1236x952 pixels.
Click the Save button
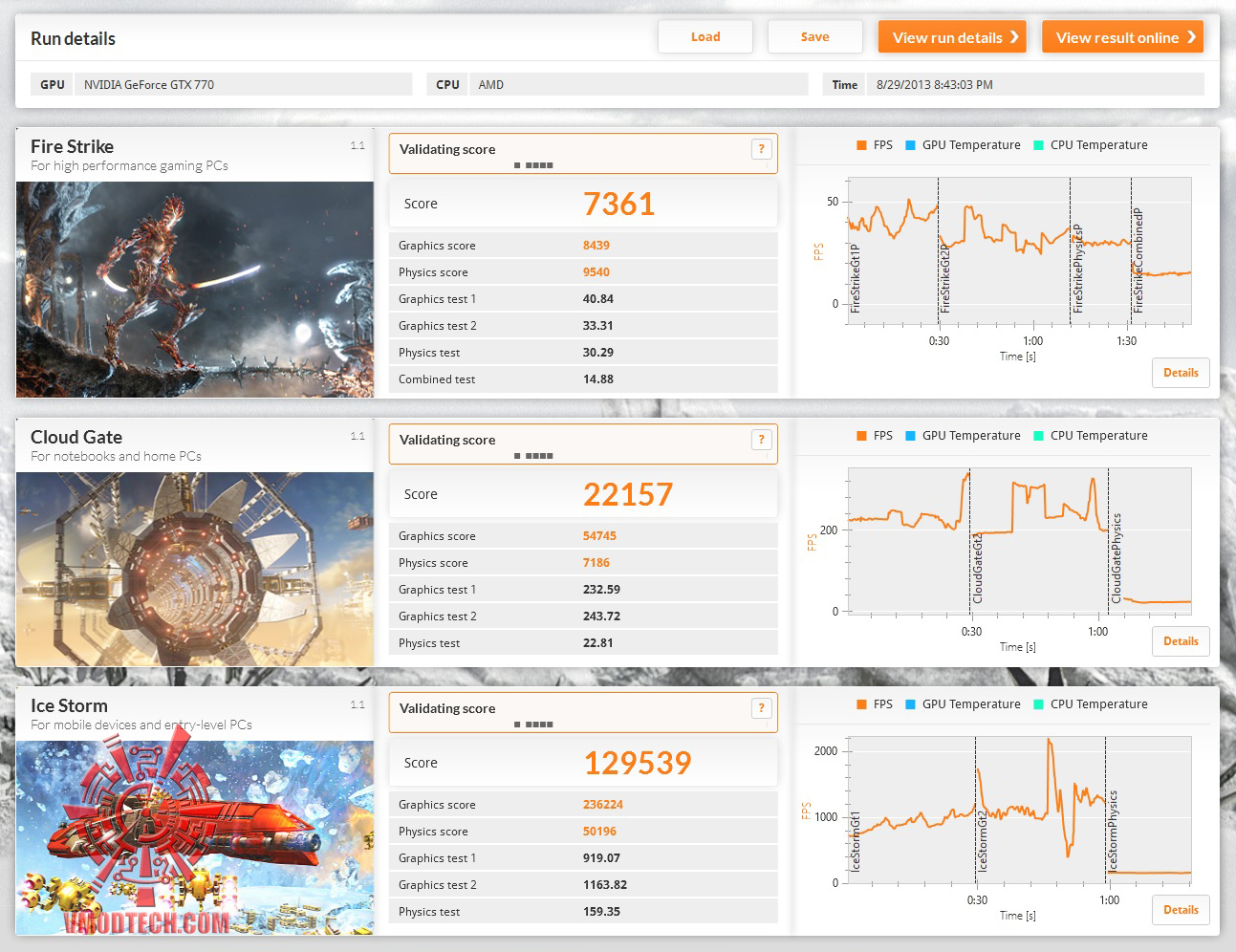click(814, 37)
